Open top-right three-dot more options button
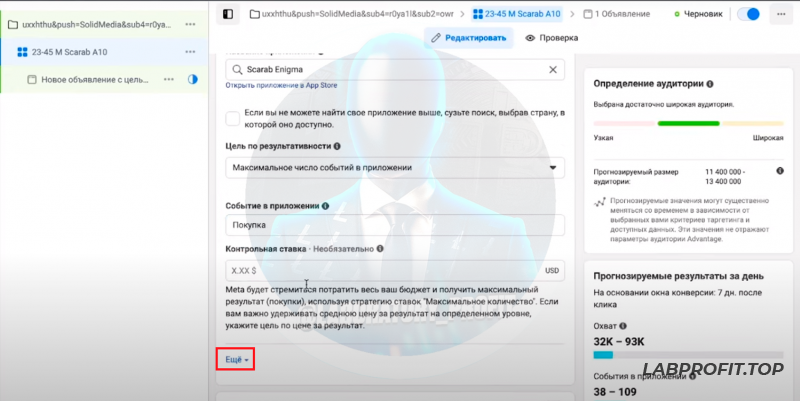Screen dimensions: 800x401 [781, 14]
